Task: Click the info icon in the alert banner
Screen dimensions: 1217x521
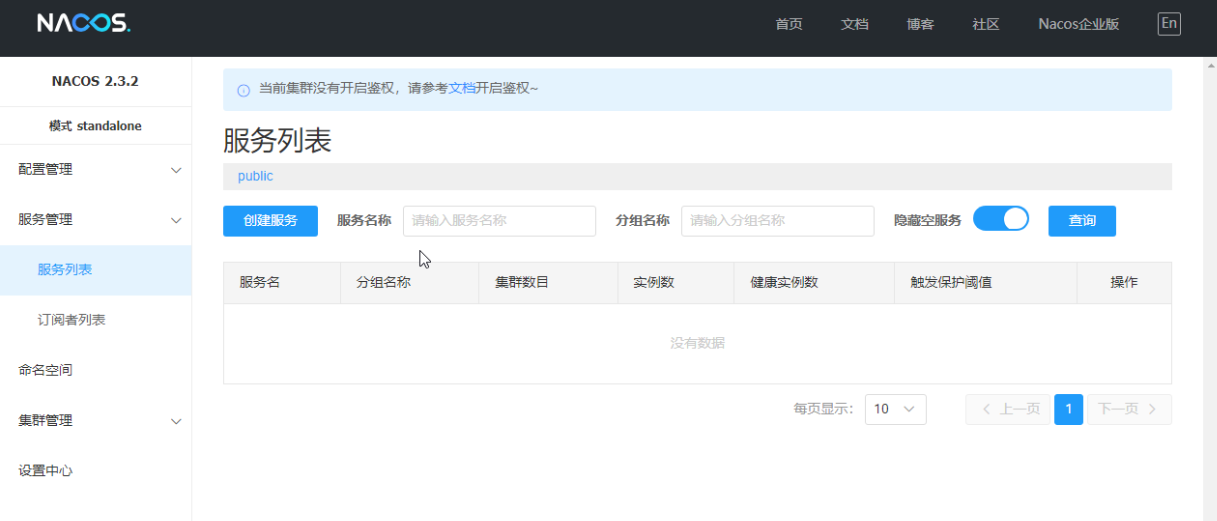Action: [x=243, y=90]
